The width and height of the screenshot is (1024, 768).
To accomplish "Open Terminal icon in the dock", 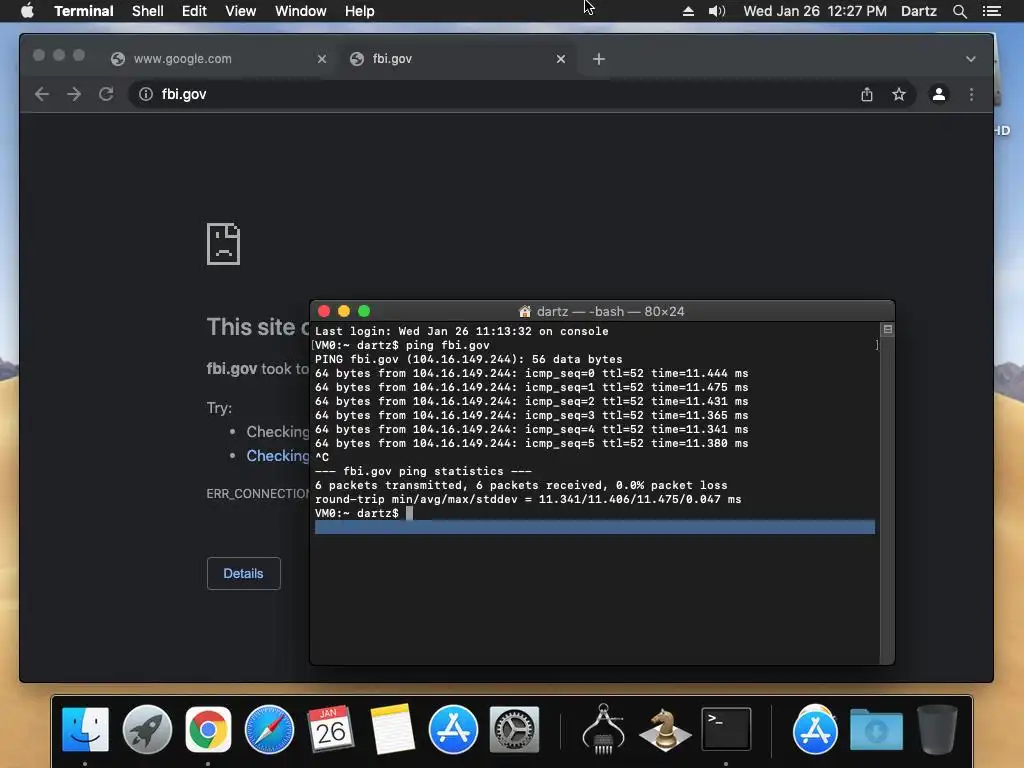I will (726, 729).
